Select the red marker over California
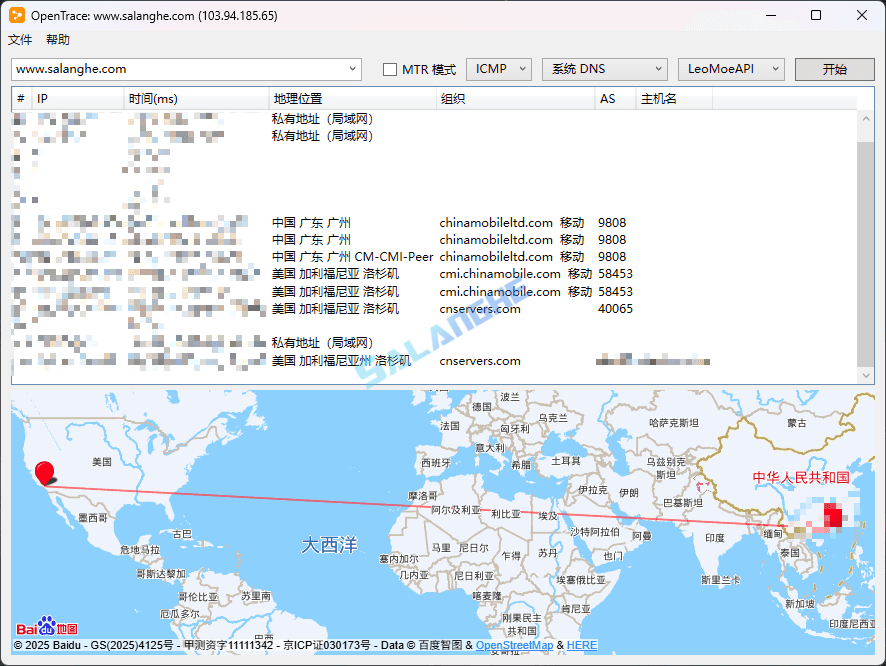Screen dimensions: 886x666 pos(43,472)
